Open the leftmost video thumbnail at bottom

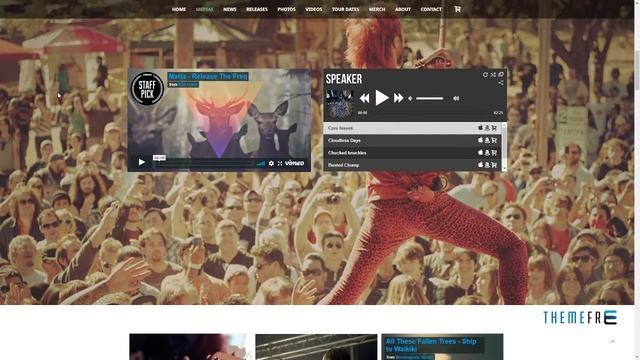pyautogui.click(x=190, y=347)
